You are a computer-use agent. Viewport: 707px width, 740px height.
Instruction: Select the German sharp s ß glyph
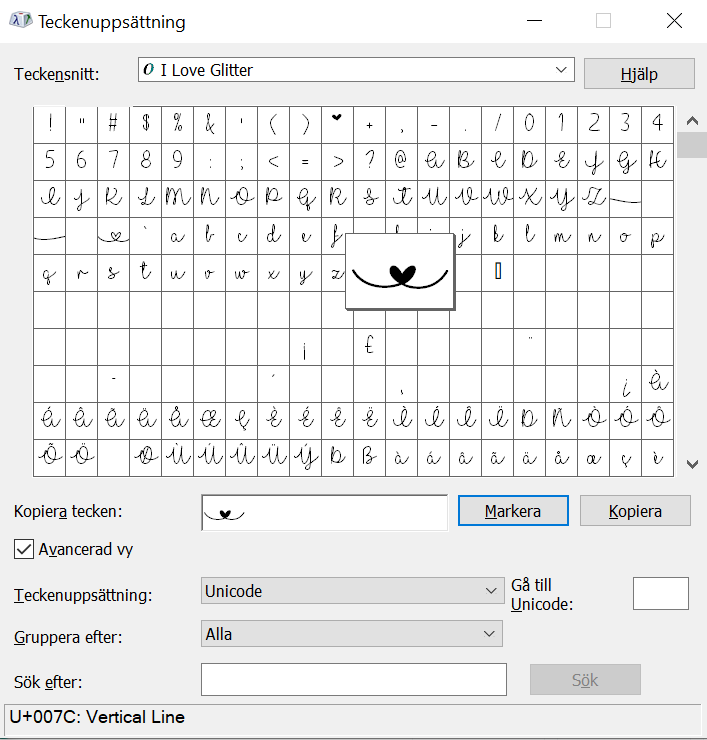[x=369, y=458]
